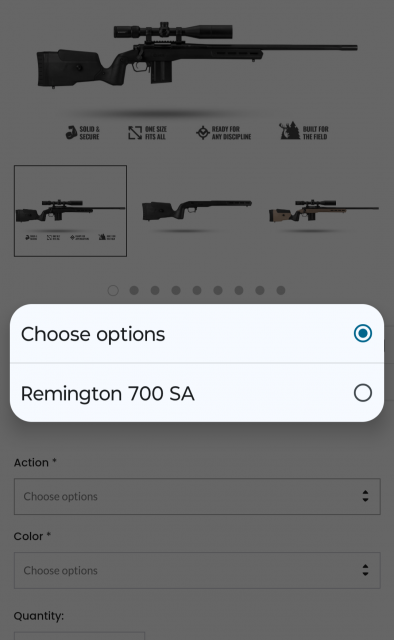Open the Color dropdown
The height and width of the screenshot is (640, 394).
click(197, 570)
